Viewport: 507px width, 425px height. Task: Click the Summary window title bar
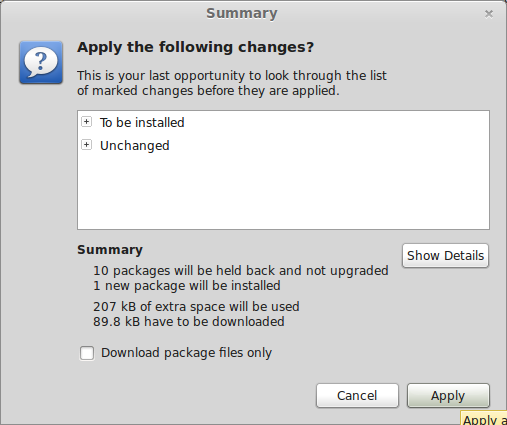pos(241,13)
